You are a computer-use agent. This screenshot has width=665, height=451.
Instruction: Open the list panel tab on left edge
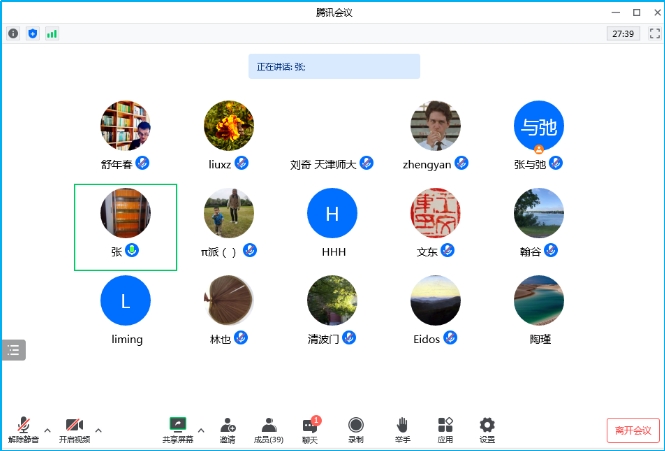pos(13,349)
